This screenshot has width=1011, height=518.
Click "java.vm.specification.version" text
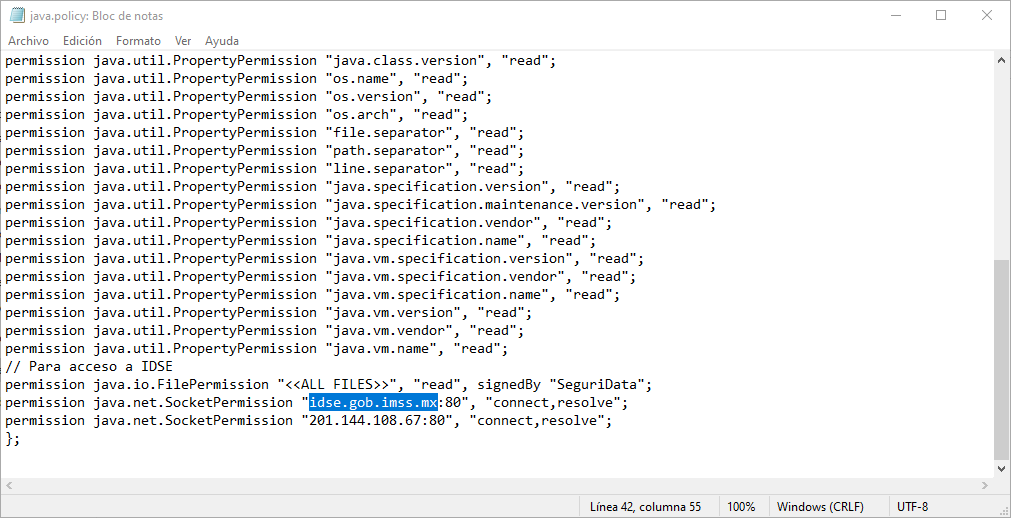[x=448, y=259]
